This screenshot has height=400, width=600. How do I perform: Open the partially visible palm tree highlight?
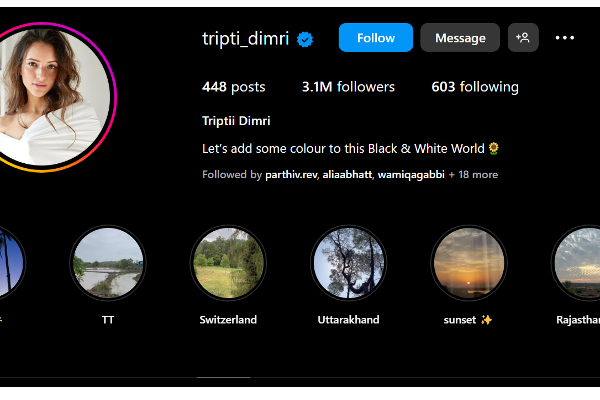pyautogui.click(x=11, y=263)
